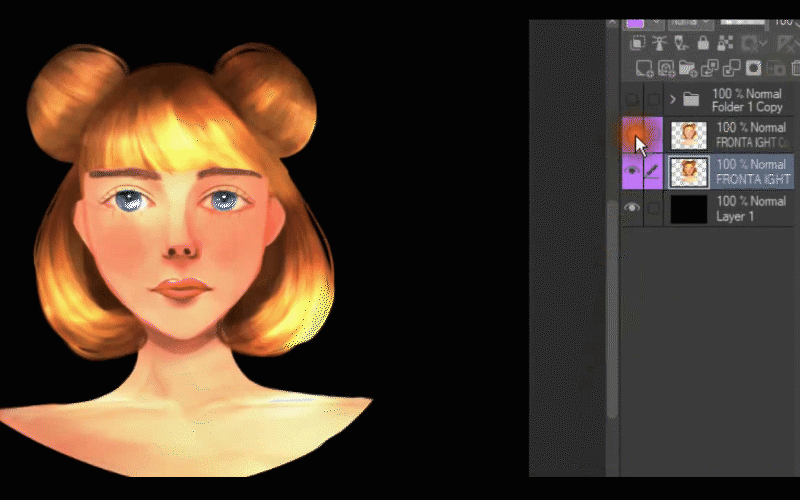Open the purple palette color dropdown
The image size is (800, 500).
[656, 22]
